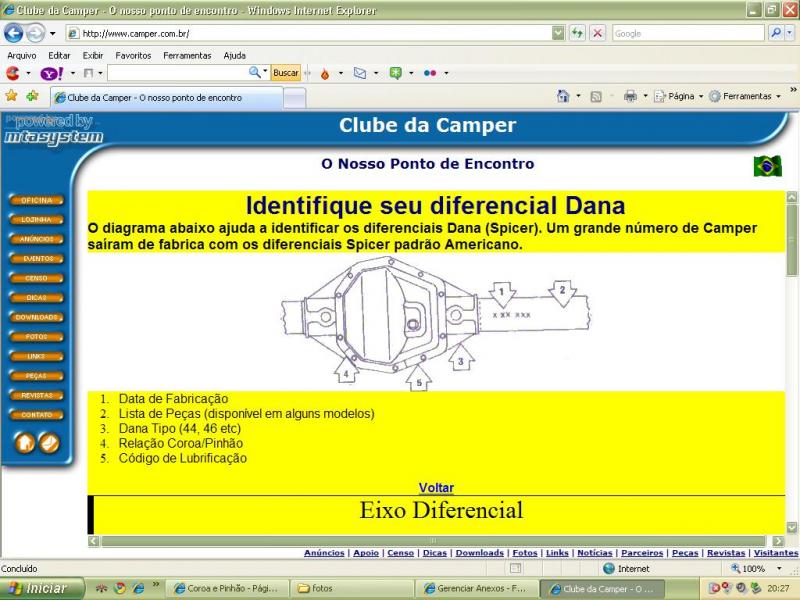This screenshot has height=600, width=800.
Task: Click the Internet zone globe in status bar
Action: coord(609,568)
